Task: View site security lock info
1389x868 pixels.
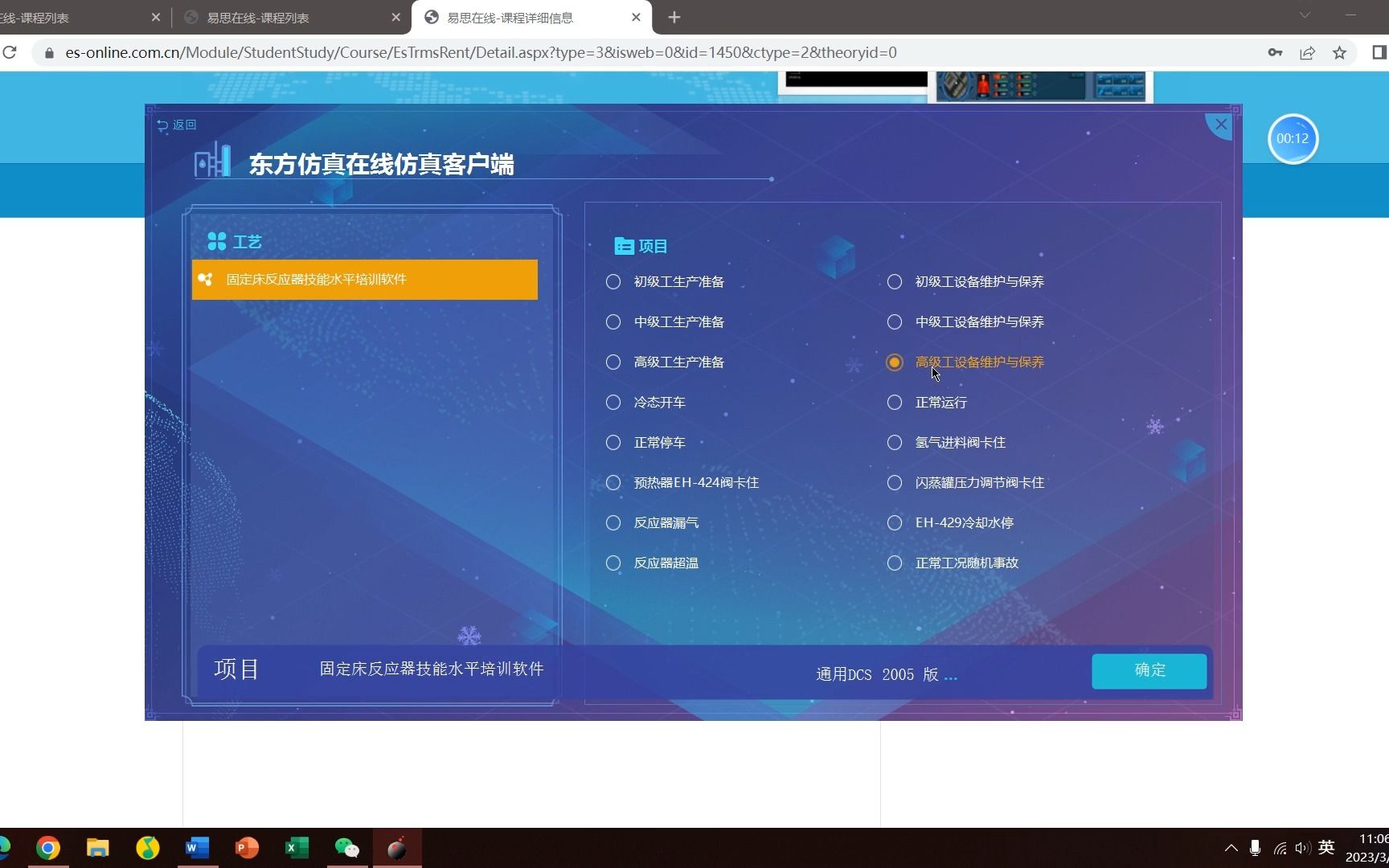Action: (49, 53)
